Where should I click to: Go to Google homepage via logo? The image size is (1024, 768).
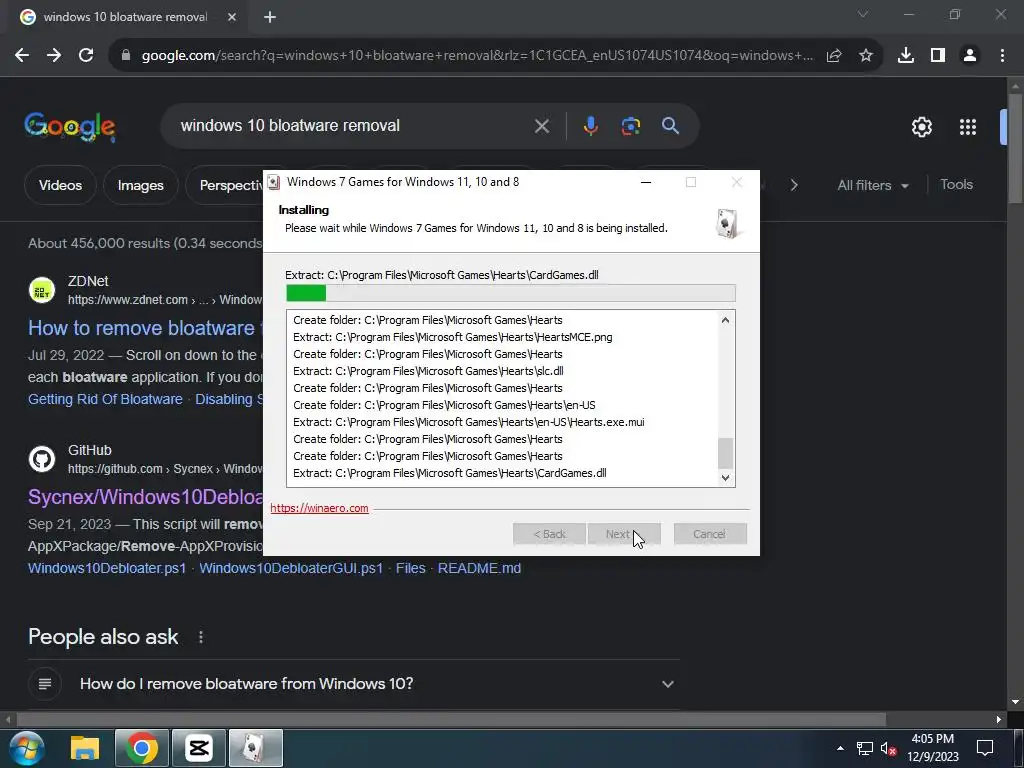(70, 127)
